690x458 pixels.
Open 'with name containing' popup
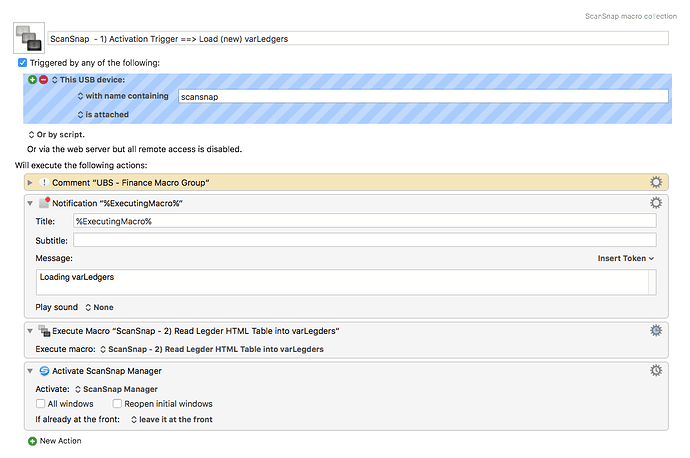pyautogui.click(x=123, y=96)
